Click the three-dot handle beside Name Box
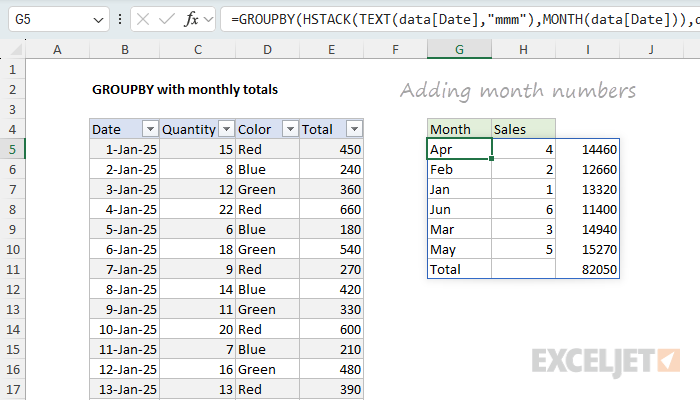The image size is (700, 400). [x=120, y=19]
